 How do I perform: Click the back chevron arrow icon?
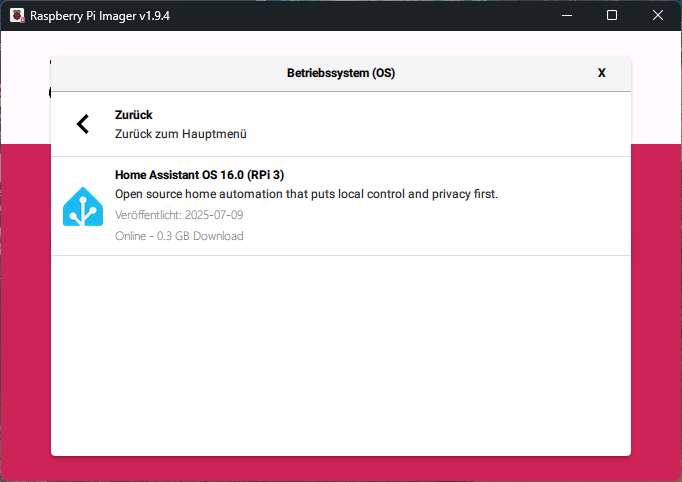[x=83, y=124]
